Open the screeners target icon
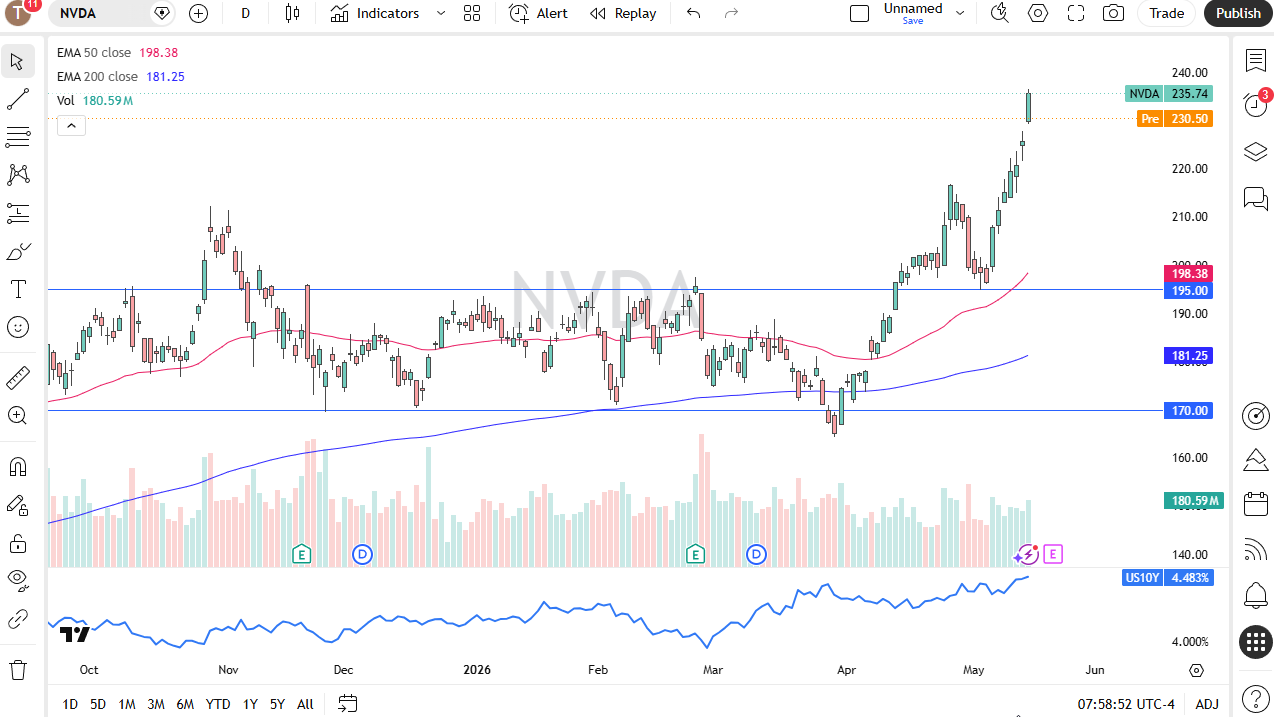Viewport: 1274px width, 717px height. point(1256,415)
